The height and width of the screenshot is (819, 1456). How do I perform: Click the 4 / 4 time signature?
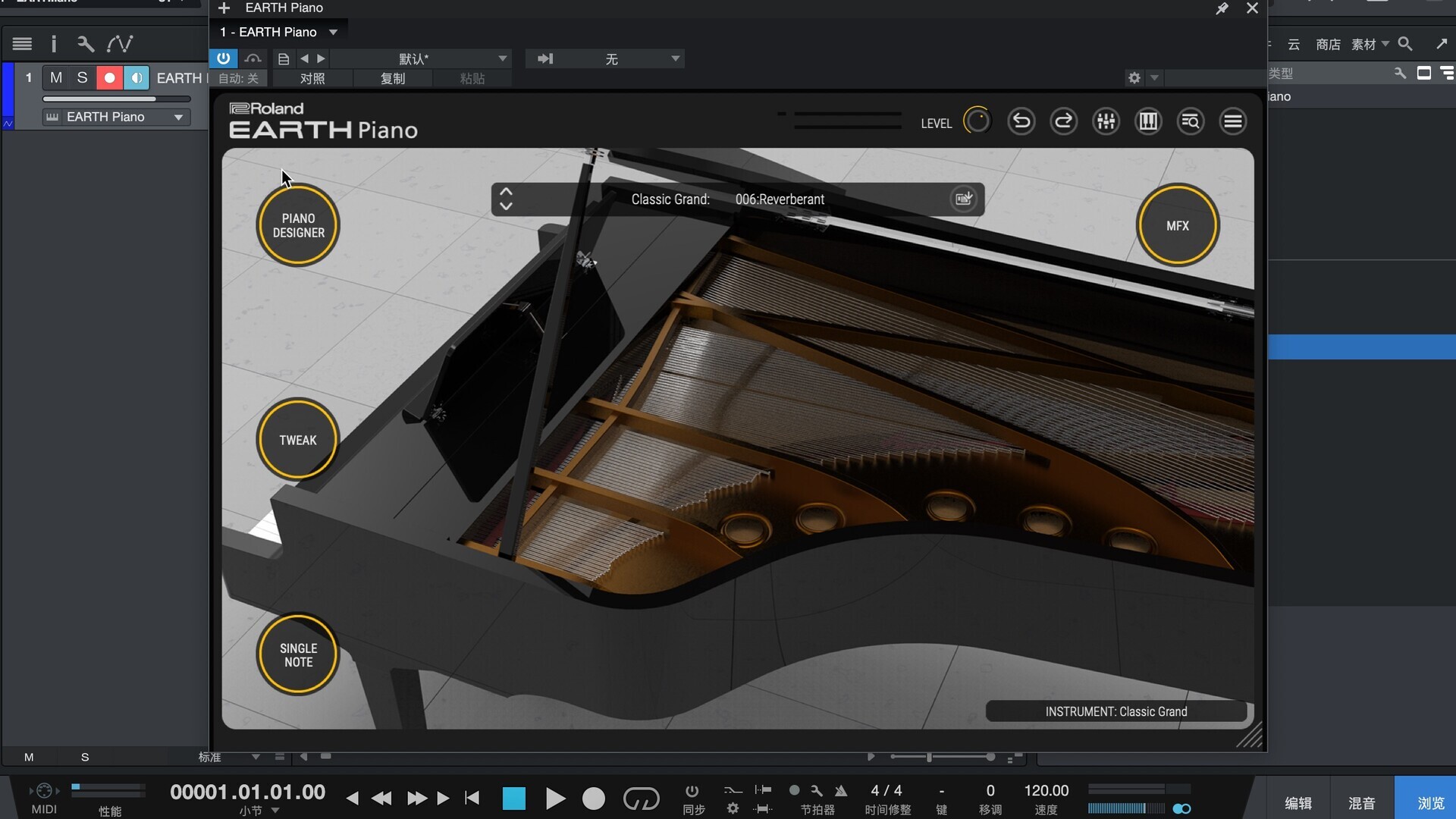886,791
